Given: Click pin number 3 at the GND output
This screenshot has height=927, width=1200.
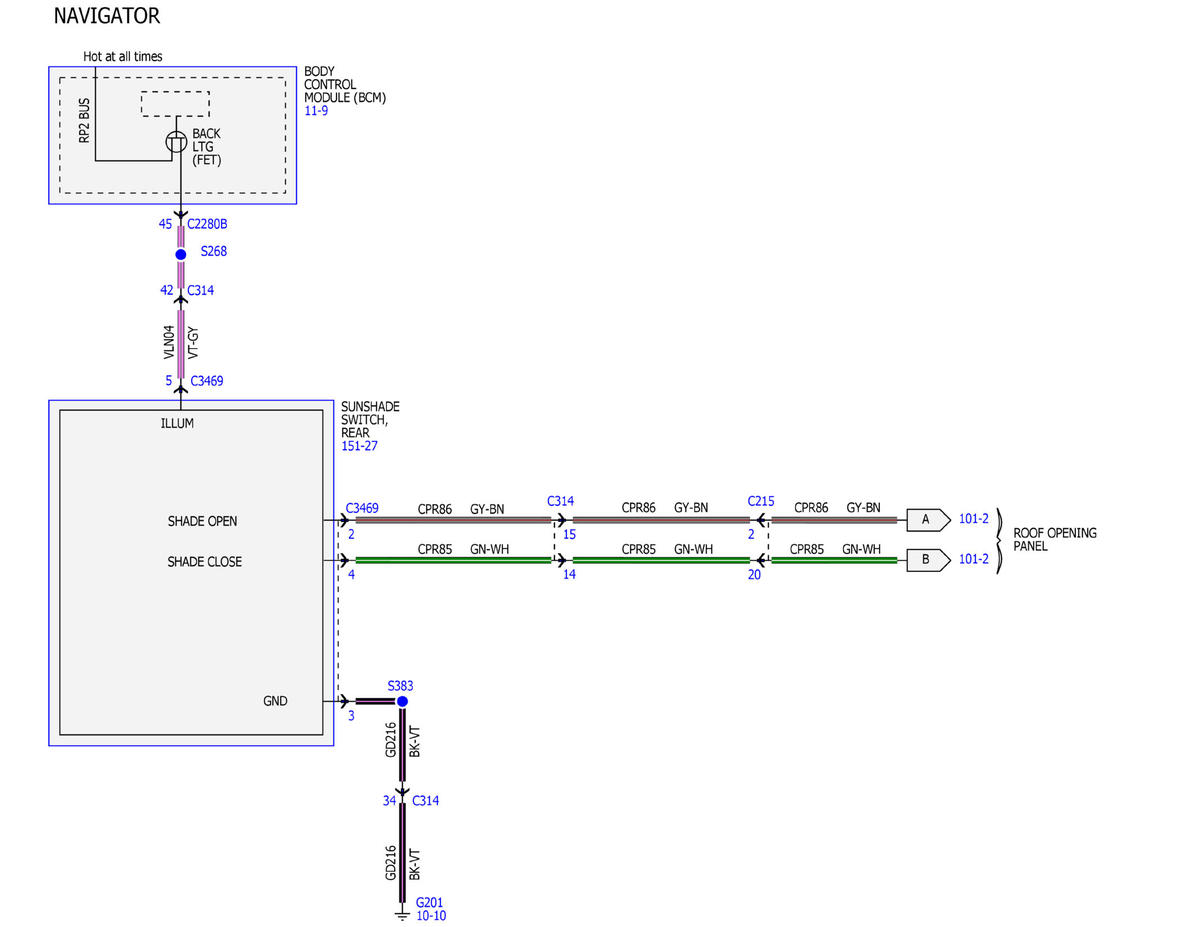Looking at the screenshot, I should click(x=351, y=716).
